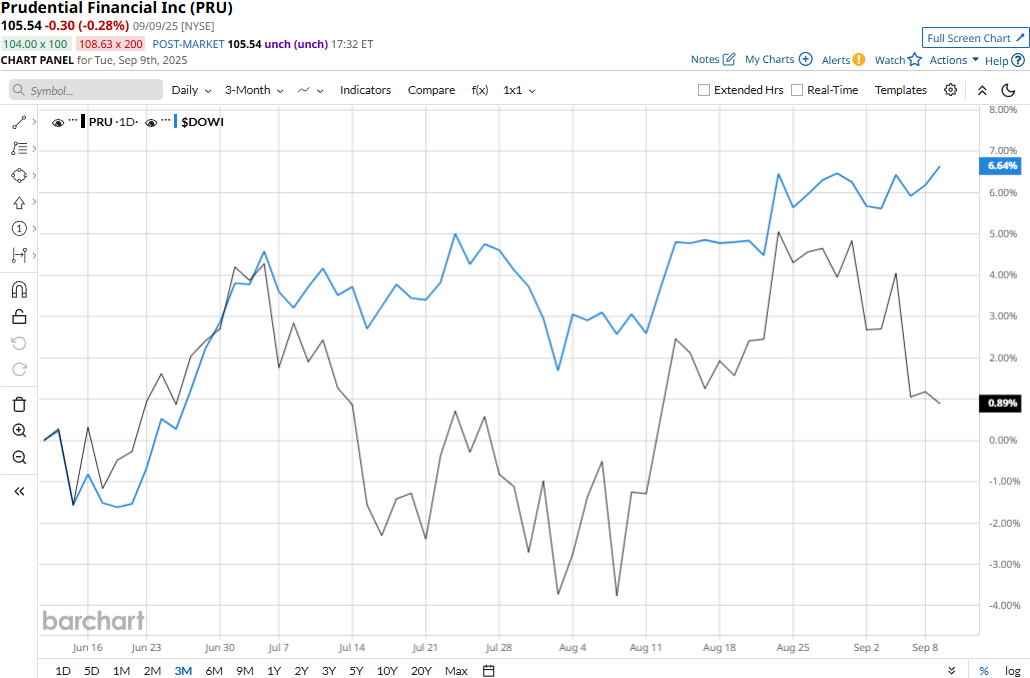1030x678 pixels.
Task: Switch to dark mode with moon icon
Action: [x=1008, y=90]
